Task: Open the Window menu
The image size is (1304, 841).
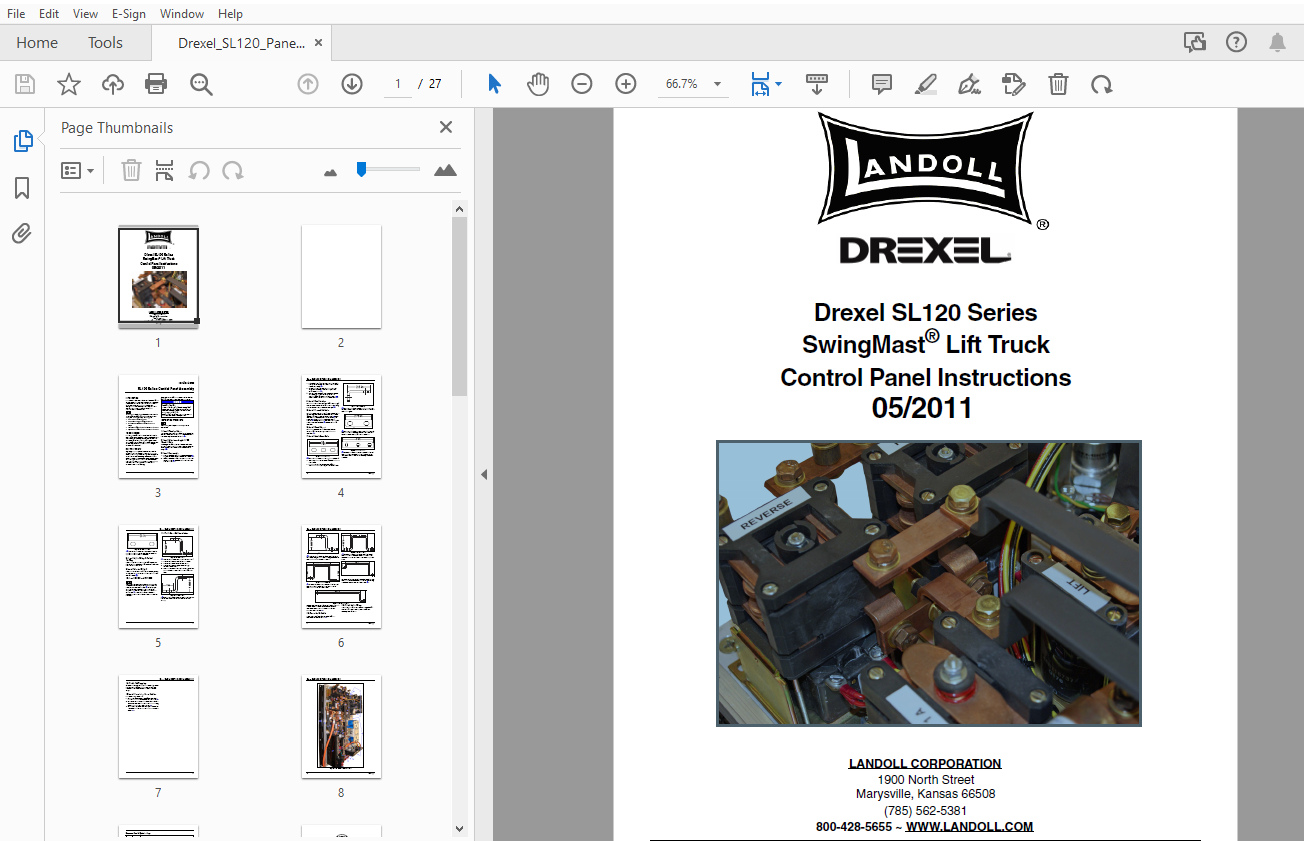Action: pos(182,14)
